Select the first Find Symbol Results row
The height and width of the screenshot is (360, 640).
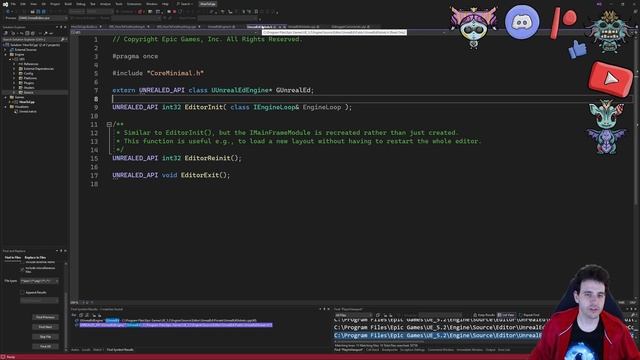click(167, 320)
